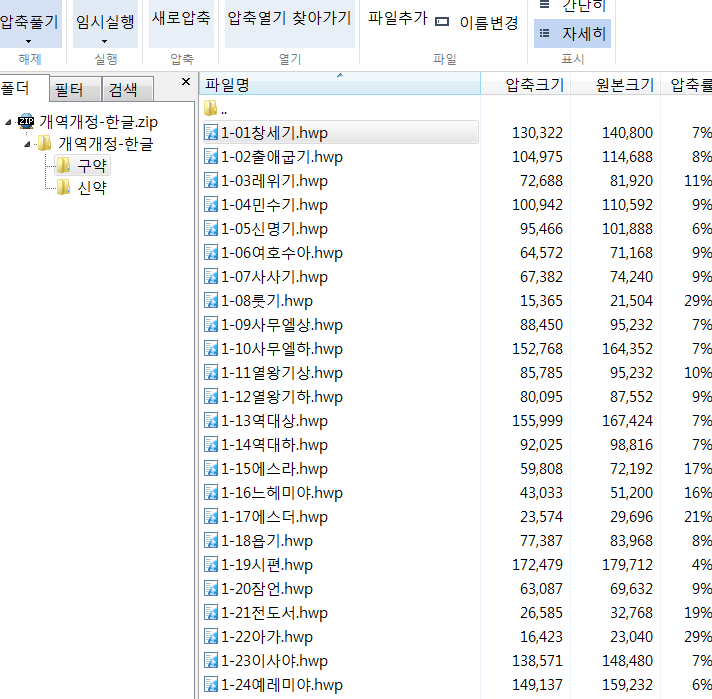Image resolution: width=712 pixels, height=699 pixels.
Task: Select file icon of 1-16느헤미야.hwp
Action: [x=211, y=493]
